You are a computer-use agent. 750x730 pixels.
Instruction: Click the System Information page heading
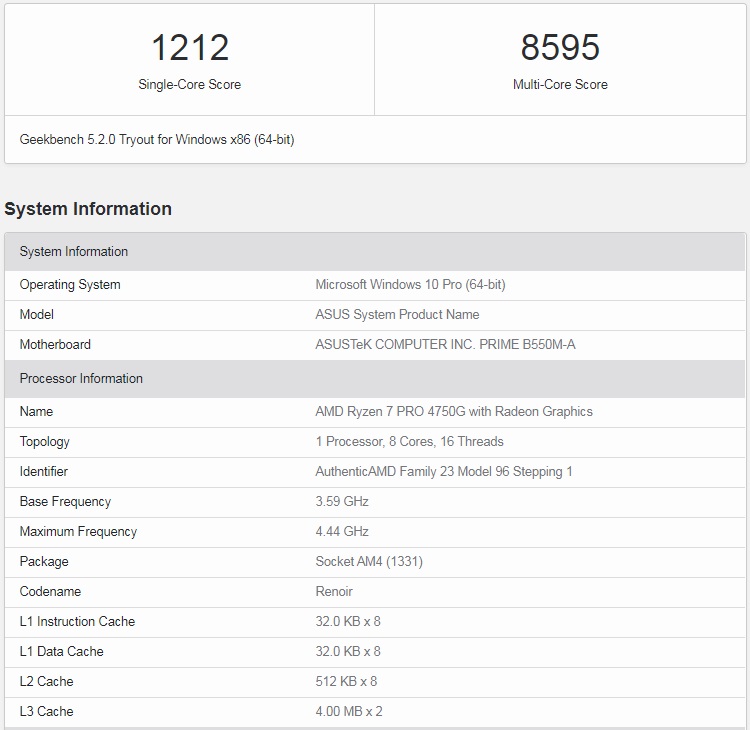[x=88, y=209]
